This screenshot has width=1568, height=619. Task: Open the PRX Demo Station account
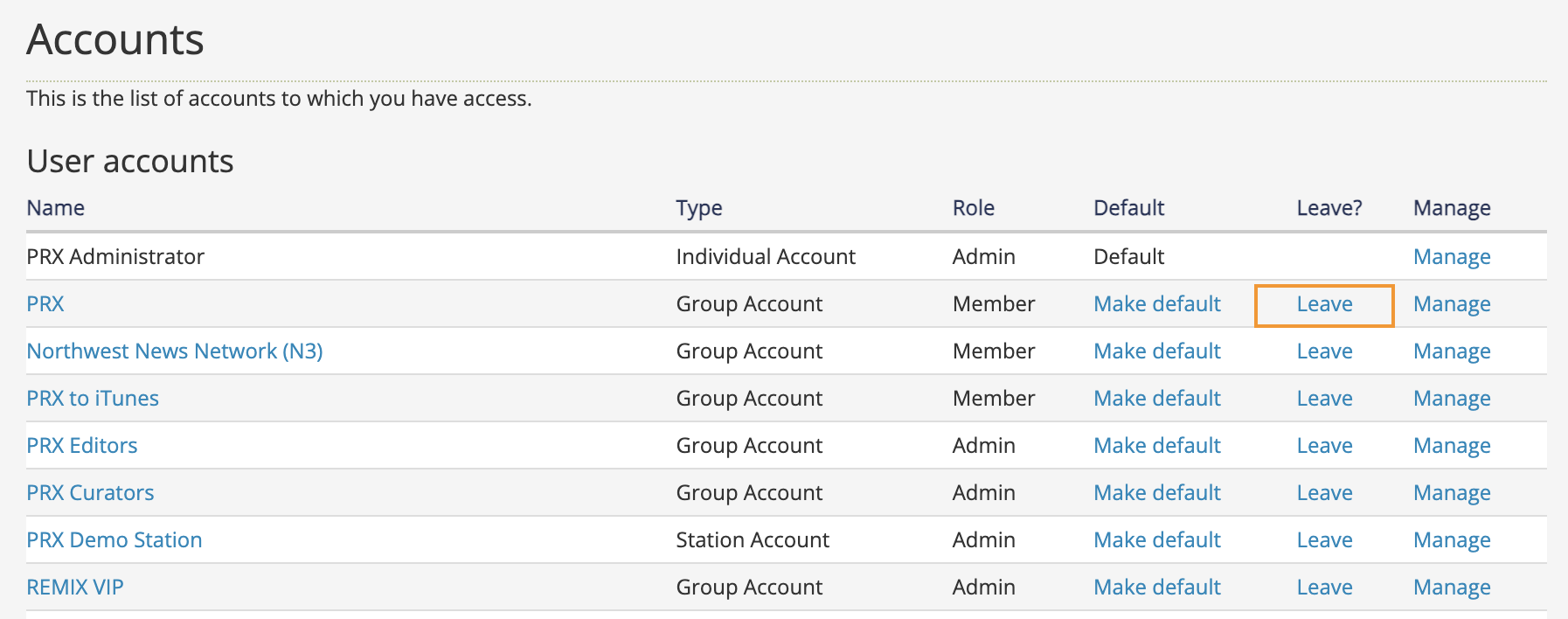click(x=114, y=539)
